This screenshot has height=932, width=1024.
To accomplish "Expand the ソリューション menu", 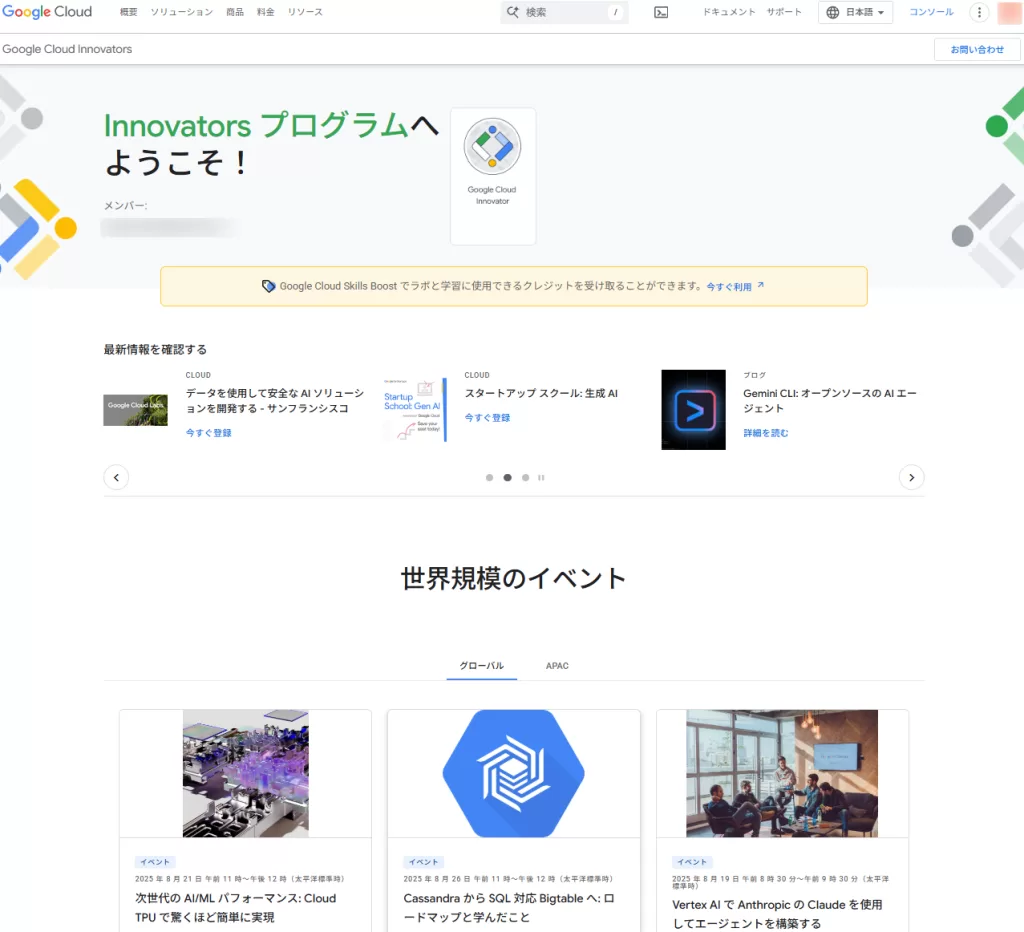I will pos(181,13).
